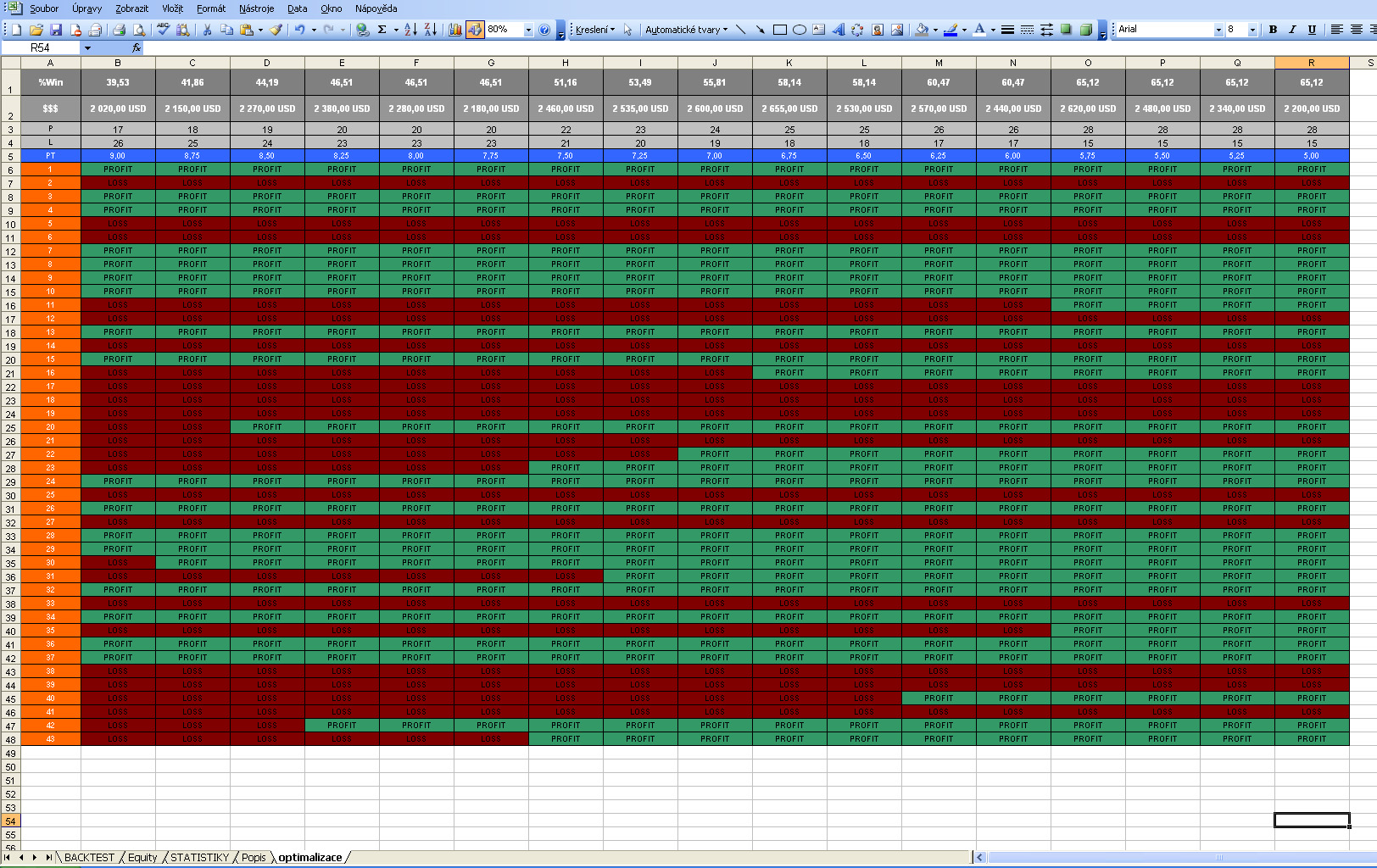Open the Kreslení drawing menu button
The width and height of the screenshot is (1377, 868).
click(x=594, y=30)
